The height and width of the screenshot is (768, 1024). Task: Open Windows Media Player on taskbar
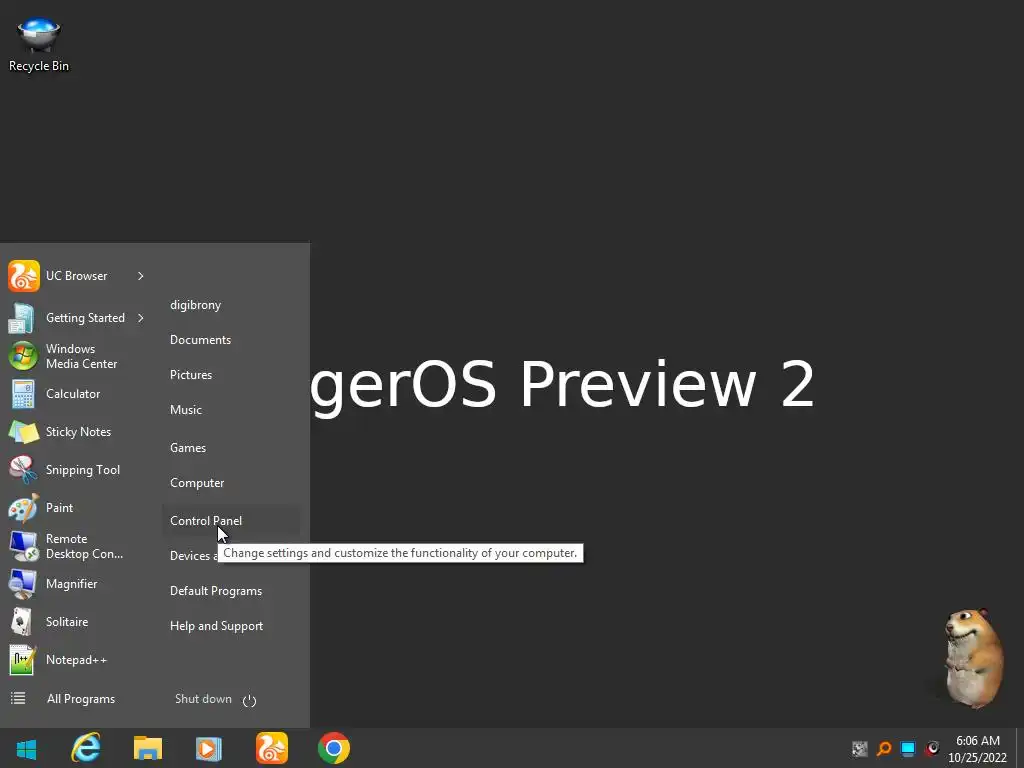coord(209,748)
